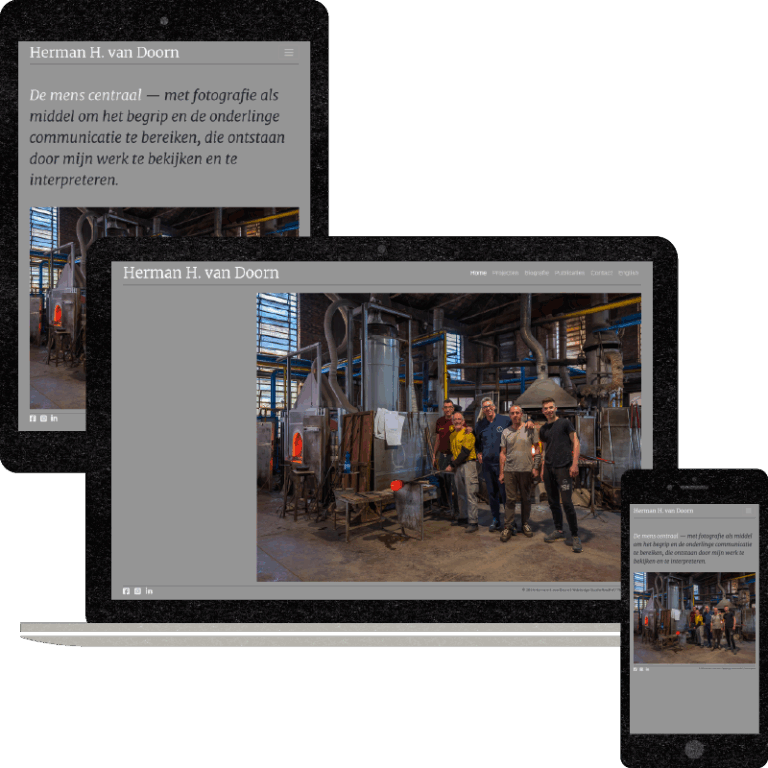Open Instagram icon in the laptop footer
Viewport: 768px width, 768px height.
click(x=138, y=591)
